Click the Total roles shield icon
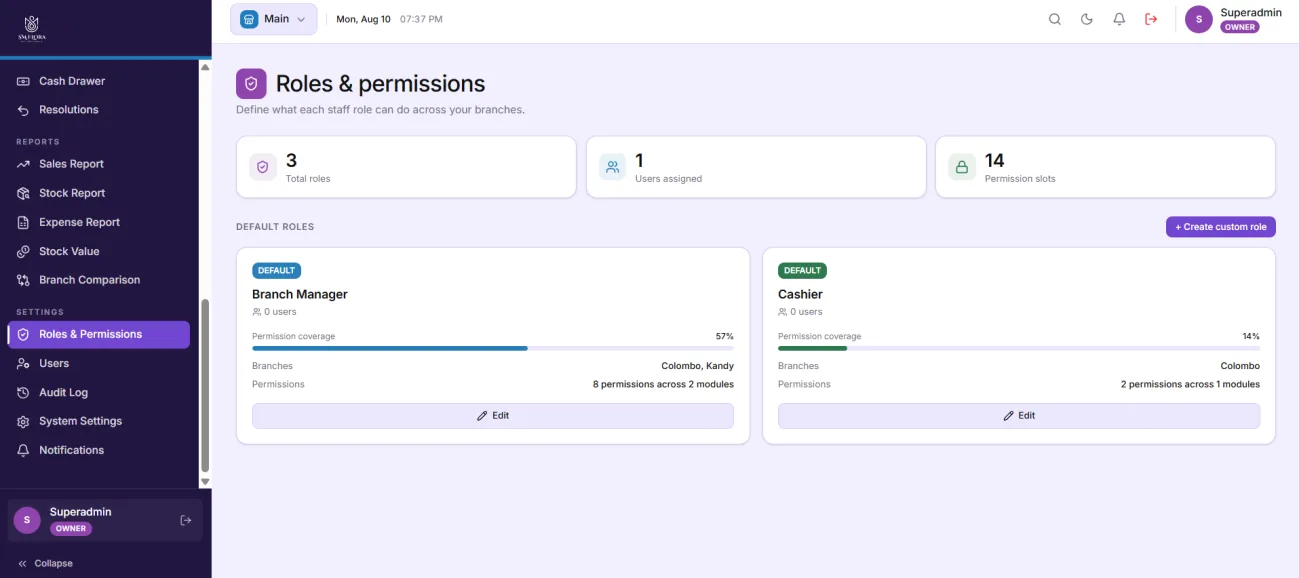Viewport: 1299px width, 578px height. (x=263, y=167)
